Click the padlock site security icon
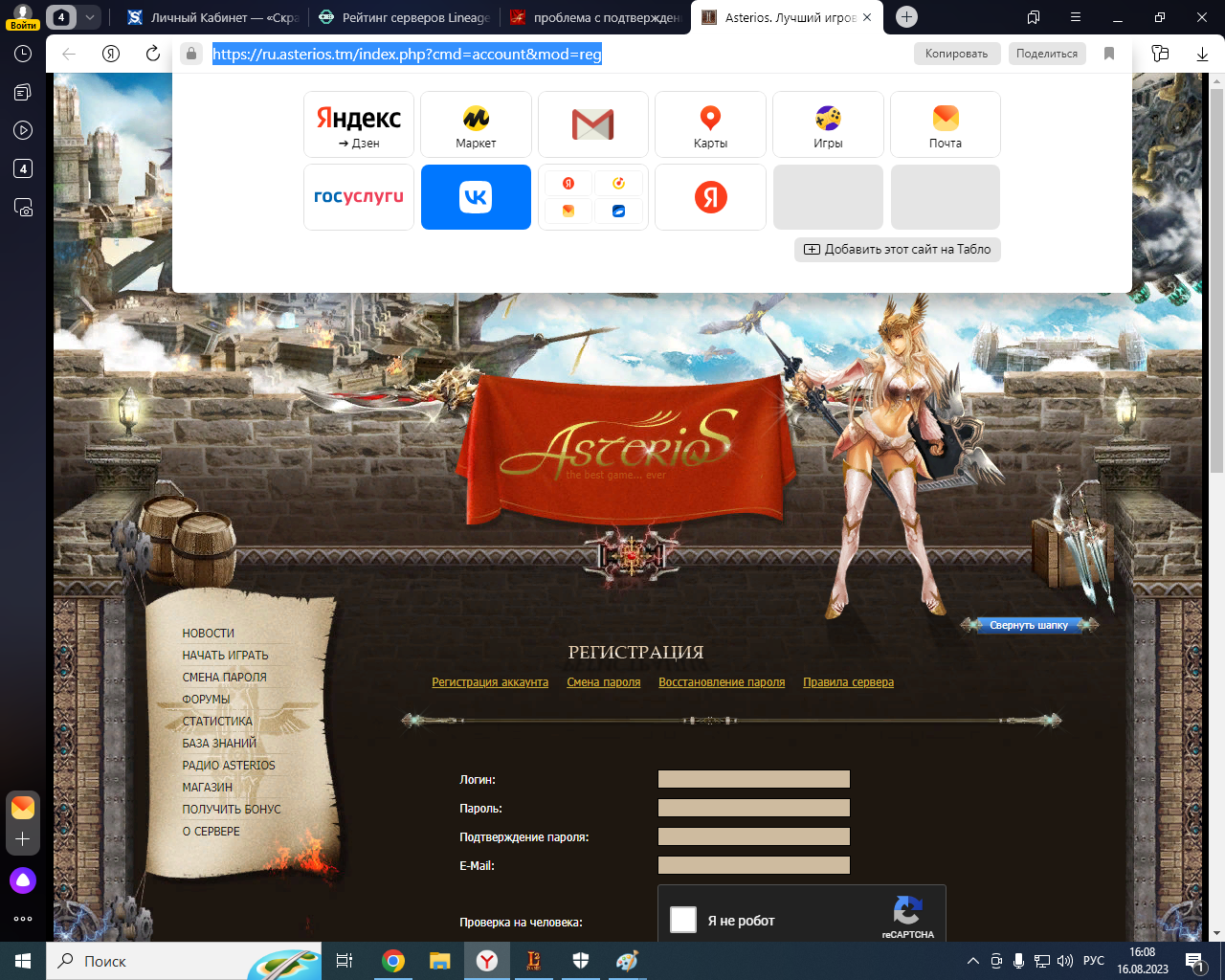The height and width of the screenshot is (980, 1225). pyautogui.click(x=191, y=54)
